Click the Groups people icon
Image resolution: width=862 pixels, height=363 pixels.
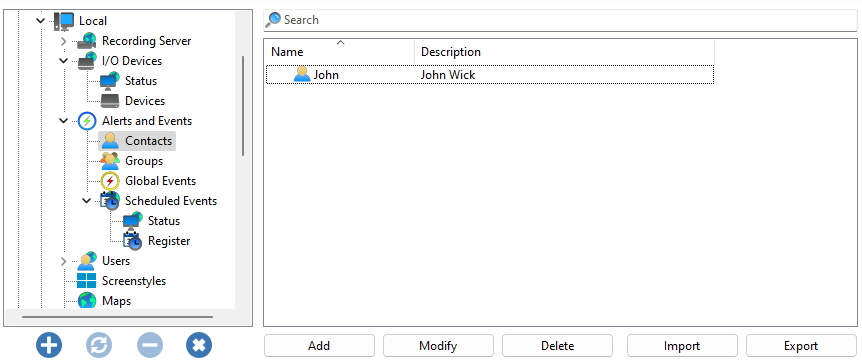point(110,161)
